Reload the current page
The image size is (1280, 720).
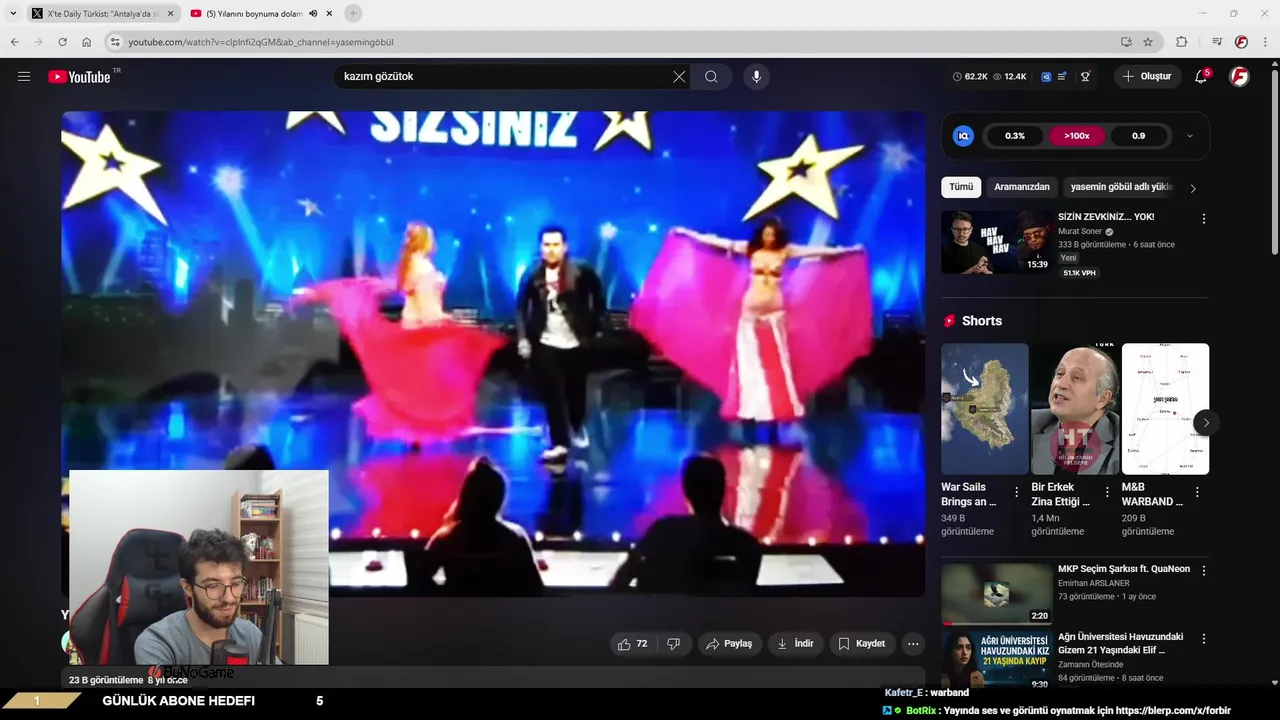pyautogui.click(x=62, y=42)
